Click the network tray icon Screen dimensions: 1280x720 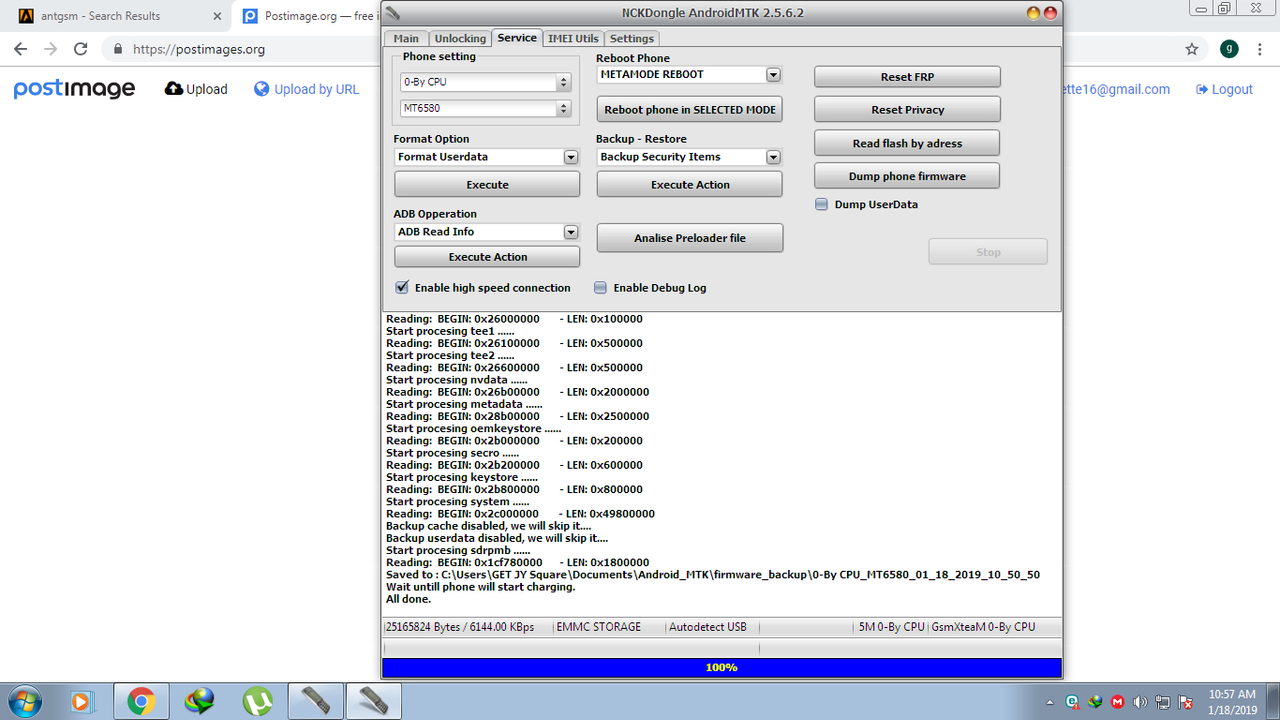(x=1163, y=702)
